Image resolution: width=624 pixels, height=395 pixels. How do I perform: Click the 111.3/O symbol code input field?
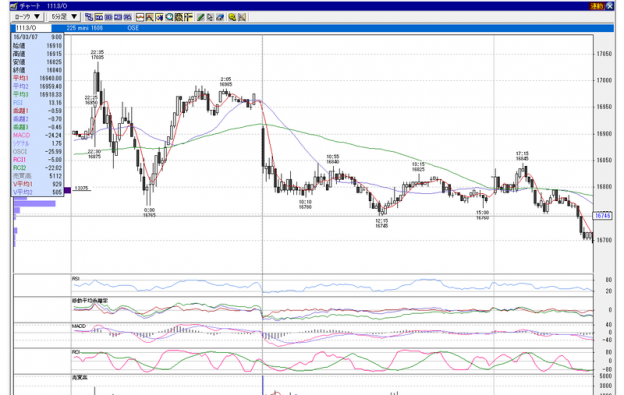[33, 28]
